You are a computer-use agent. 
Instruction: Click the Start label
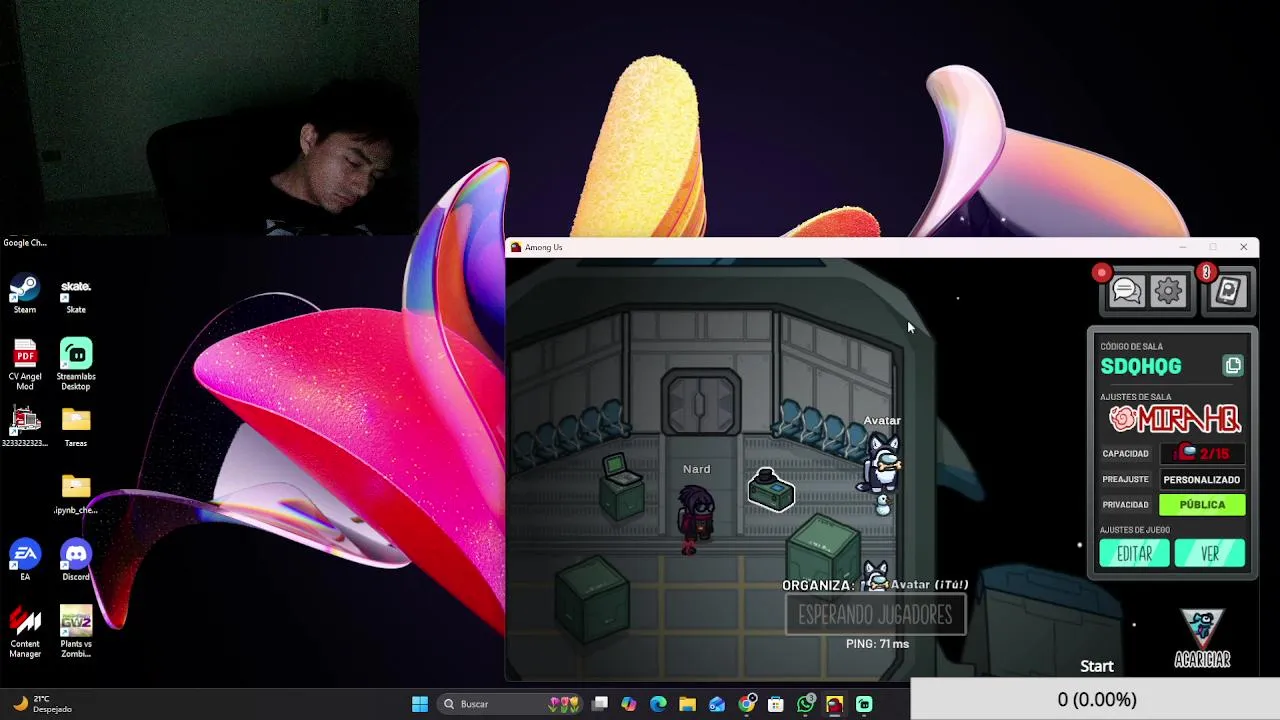1097,666
